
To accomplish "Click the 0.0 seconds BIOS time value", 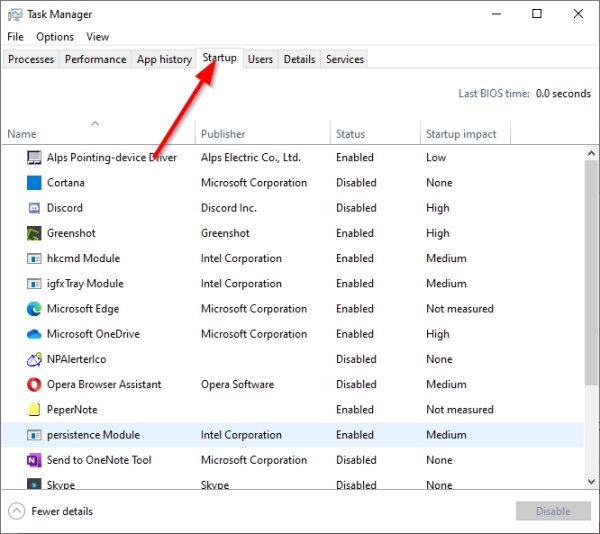I will tap(563, 93).
